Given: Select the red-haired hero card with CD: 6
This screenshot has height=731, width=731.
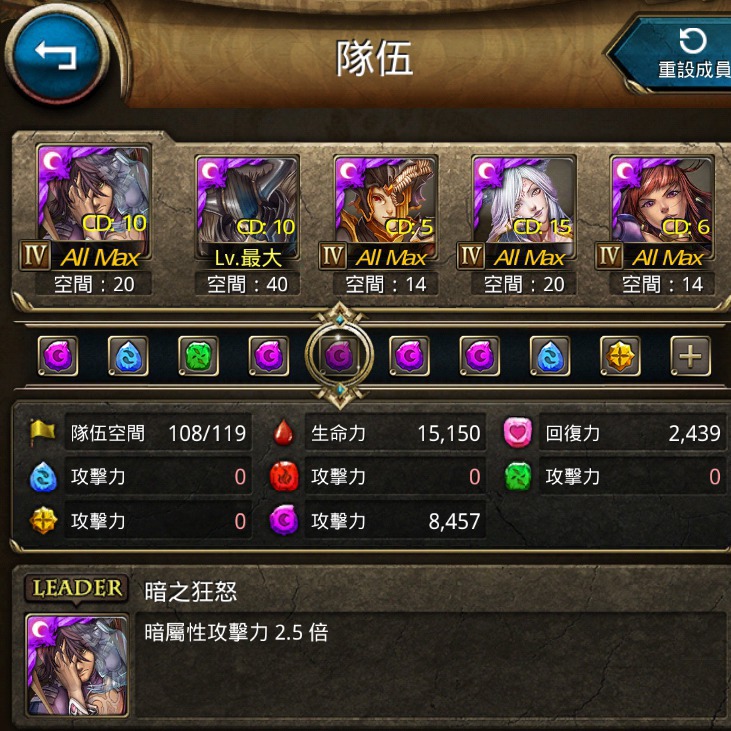Looking at the screenshot, I should click(x=662, y=212).
